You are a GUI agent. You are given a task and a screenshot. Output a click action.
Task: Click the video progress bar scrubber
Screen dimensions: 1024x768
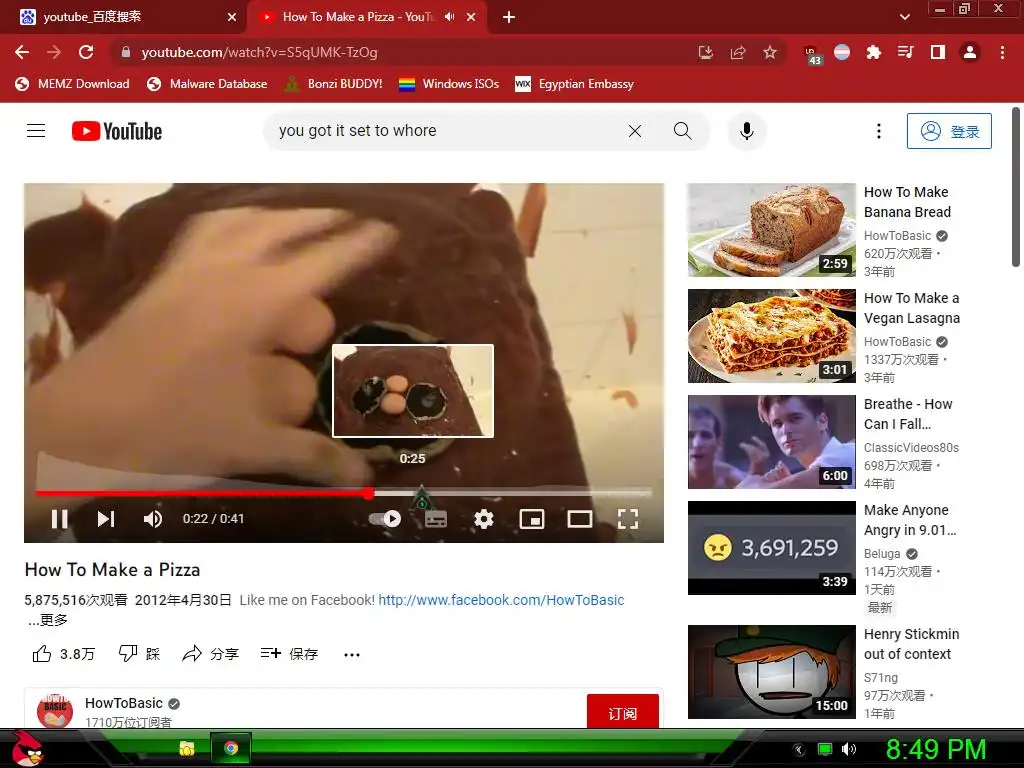click(369, 493)
